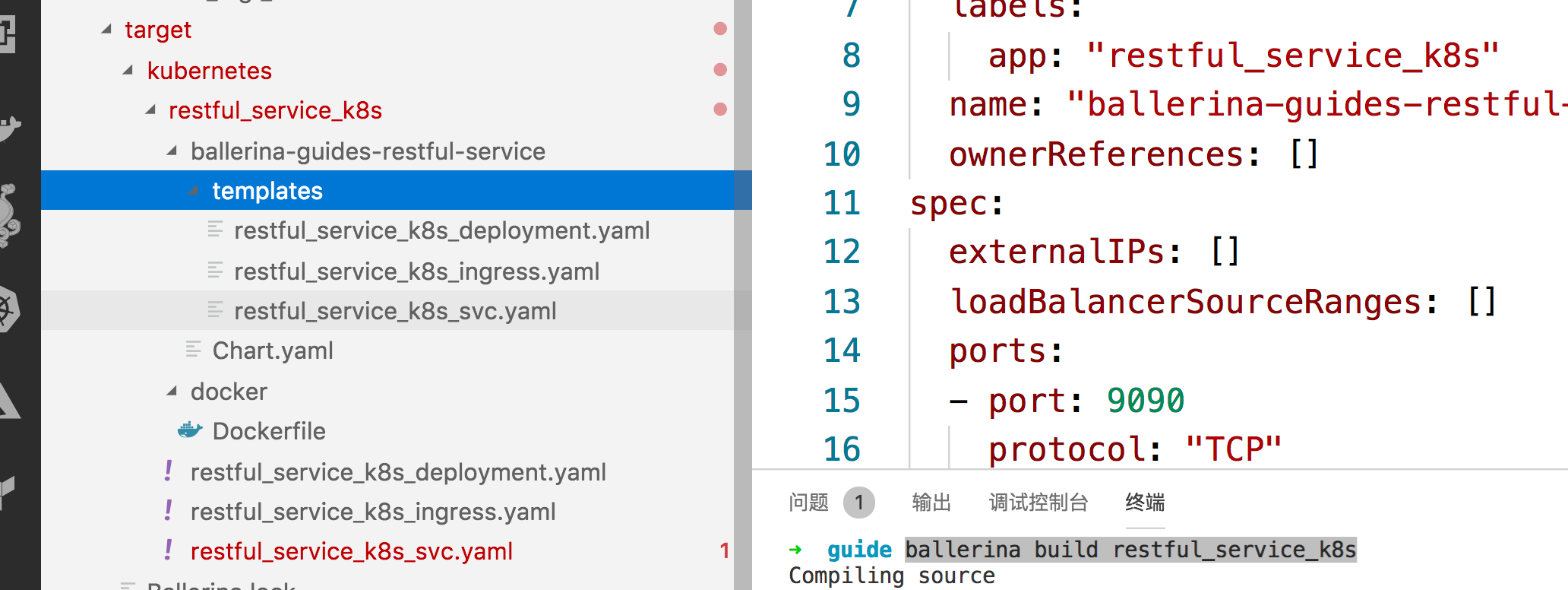Click port value 9090 in editor
The image size is (1568, 590).
pyautogui.click(x=1145, y=401)
